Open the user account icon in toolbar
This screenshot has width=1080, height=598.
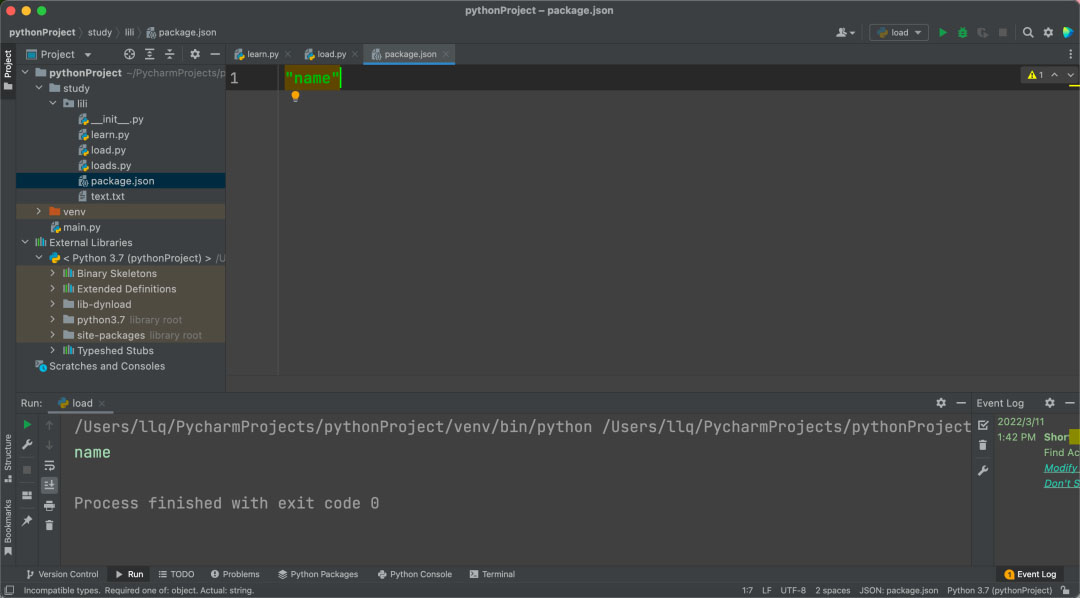[845, 32]
